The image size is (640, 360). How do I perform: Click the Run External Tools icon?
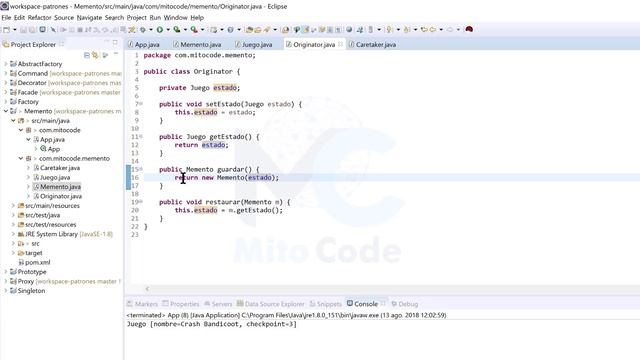pyautogui.click(x=194, y=29)
